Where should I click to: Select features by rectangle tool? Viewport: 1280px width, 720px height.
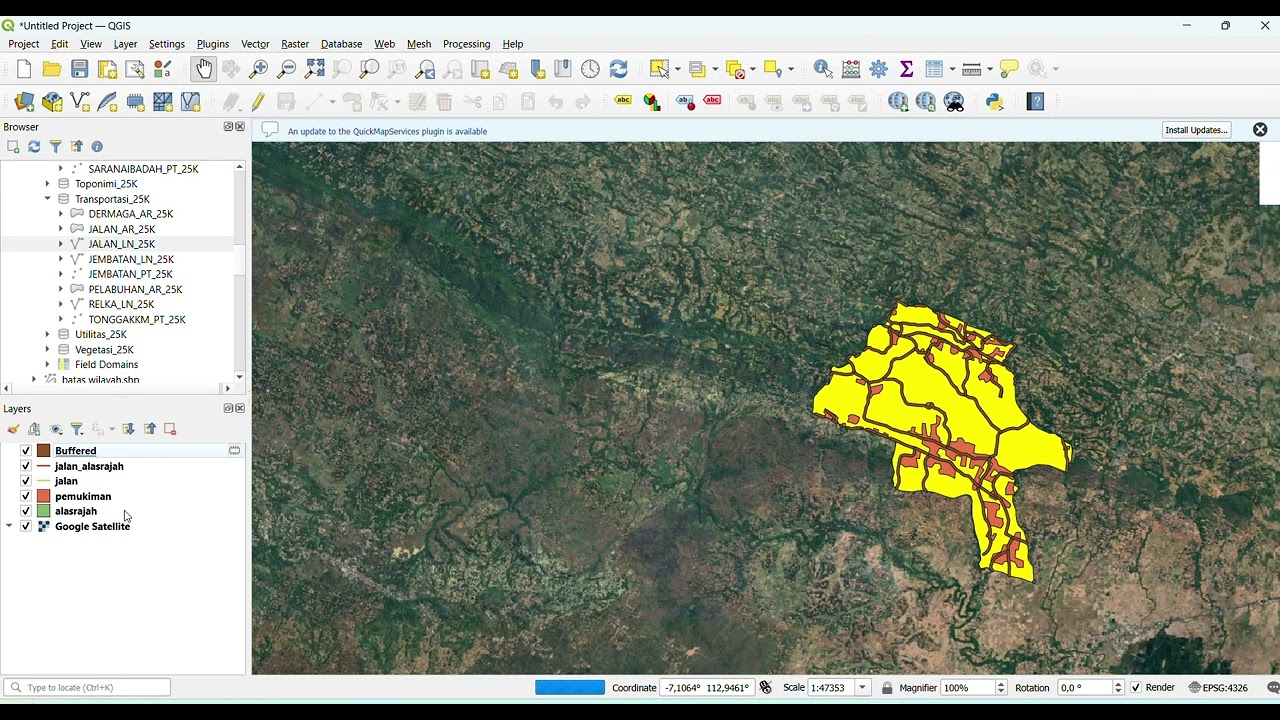(x=659, y=69)
